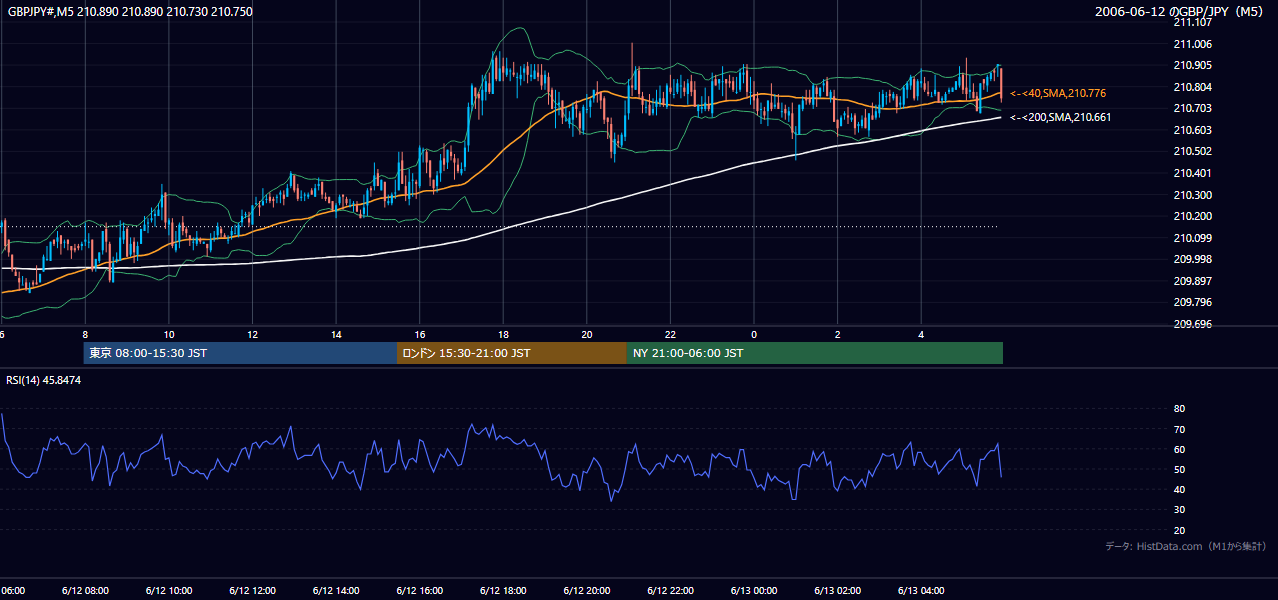This screenshot has width=1278, height=600.
Task: Select the 209.796 price axis label
Action: [1192, 302]
